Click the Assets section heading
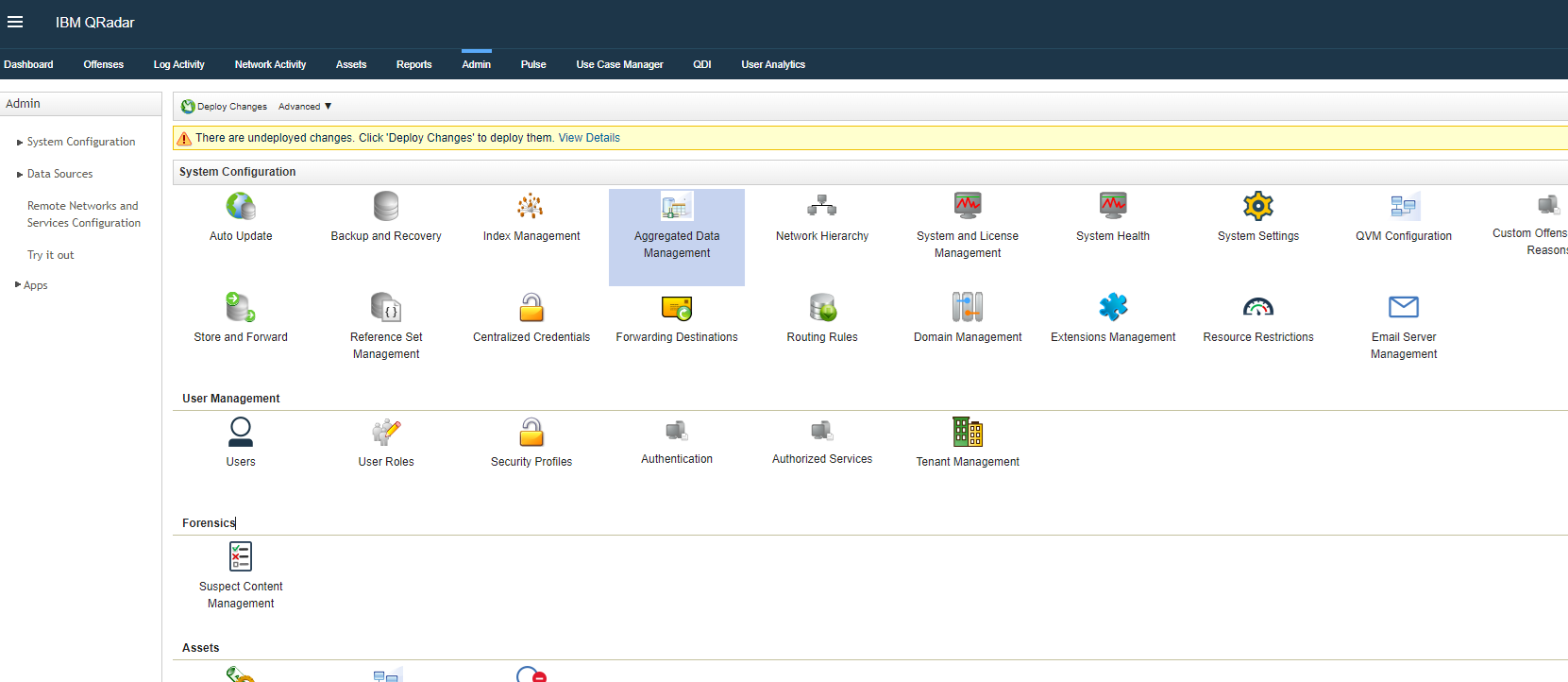Screen dimensions: 1568x682 [200, 648]
